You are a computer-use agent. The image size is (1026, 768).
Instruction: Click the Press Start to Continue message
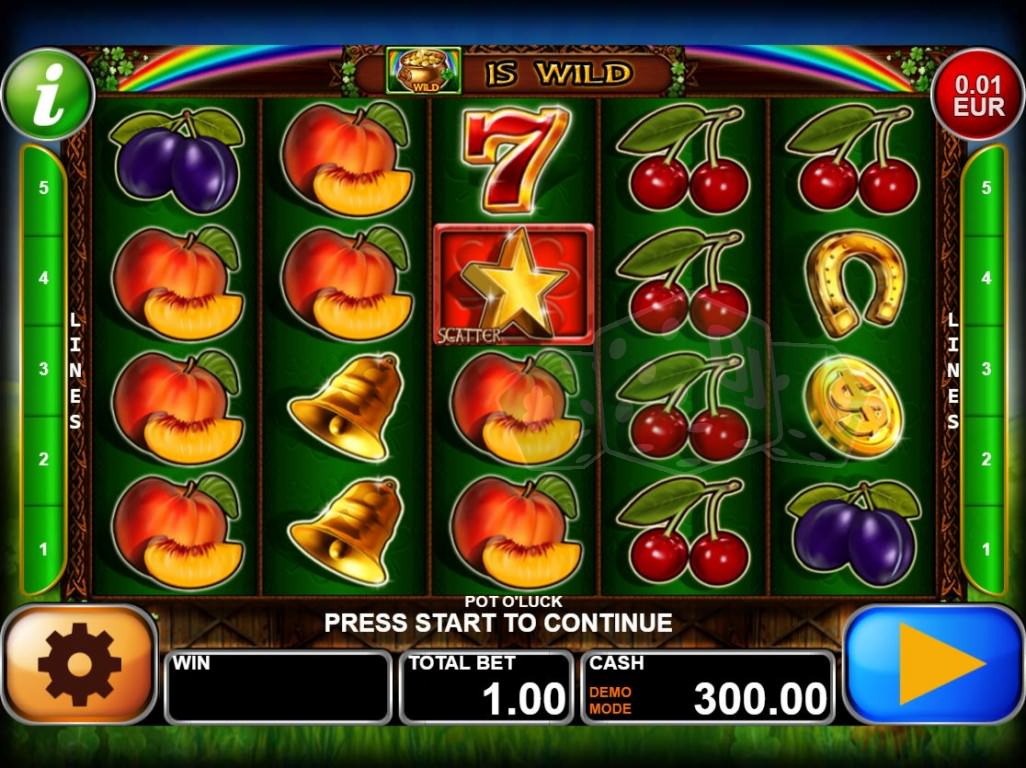pos(498,623)
